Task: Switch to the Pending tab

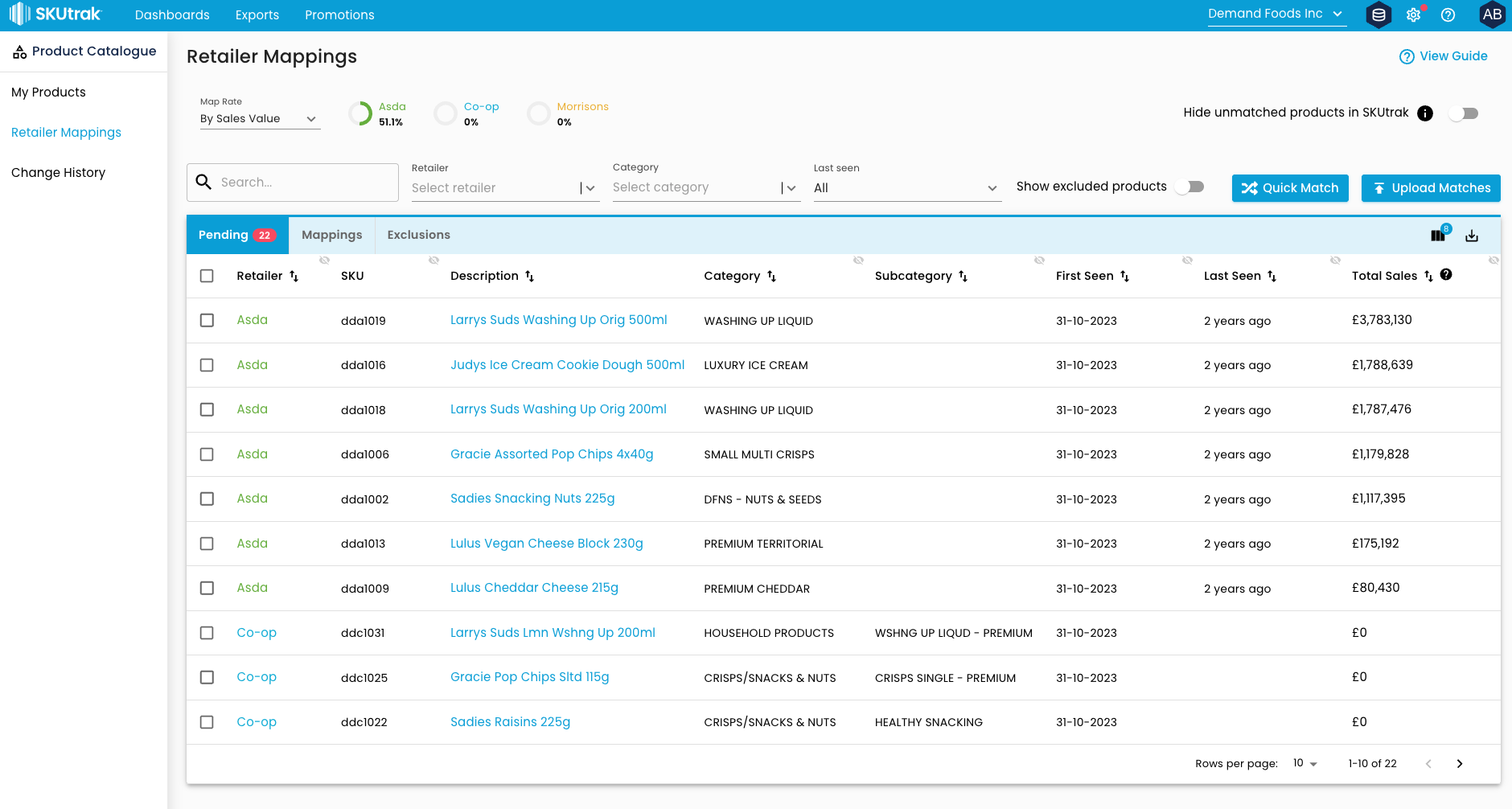Action: point(237,235)
